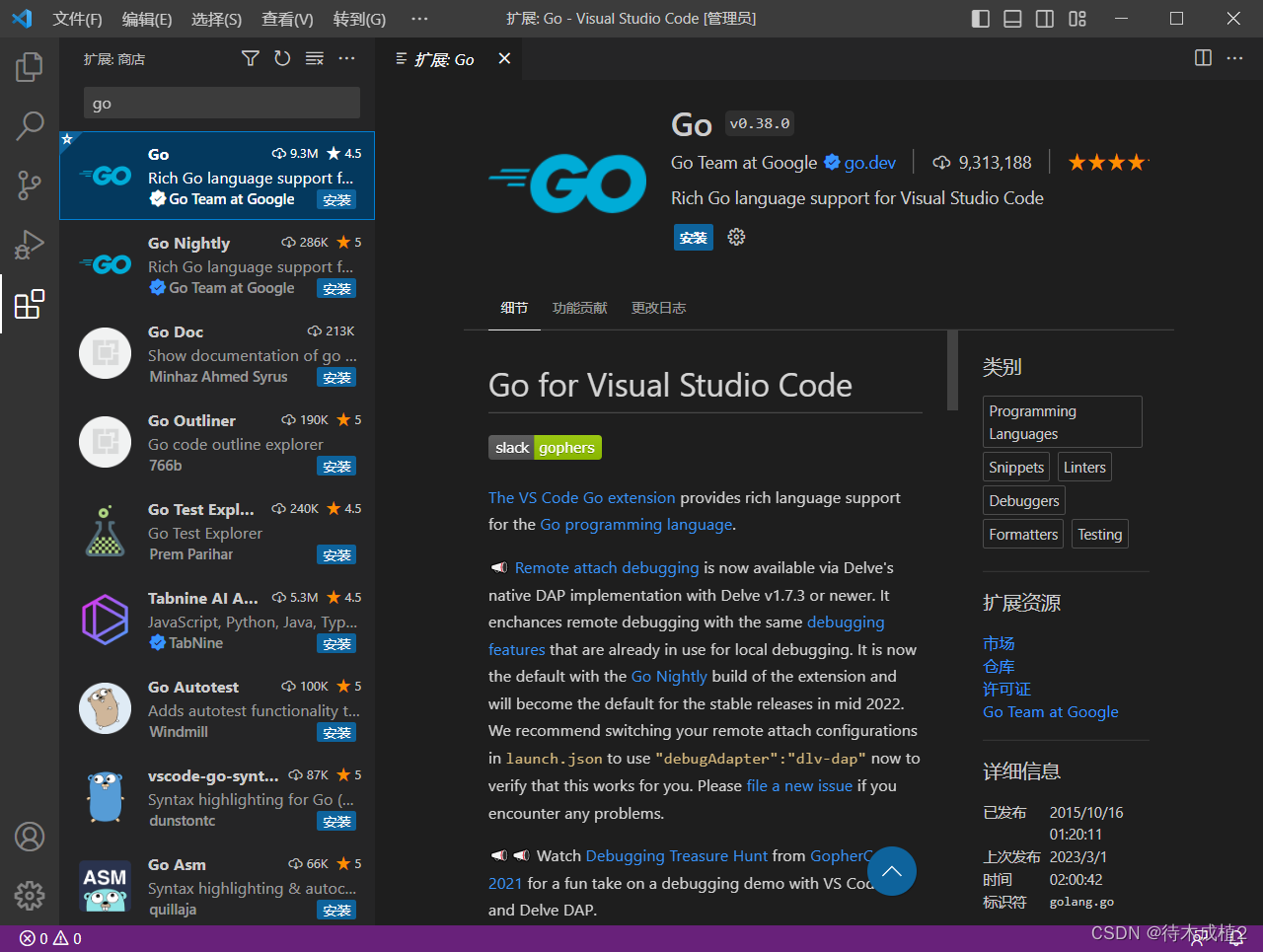Viewport: 1263px width, 952px height.
Task: Split the editor to the right
Action: click(1203, 58)
